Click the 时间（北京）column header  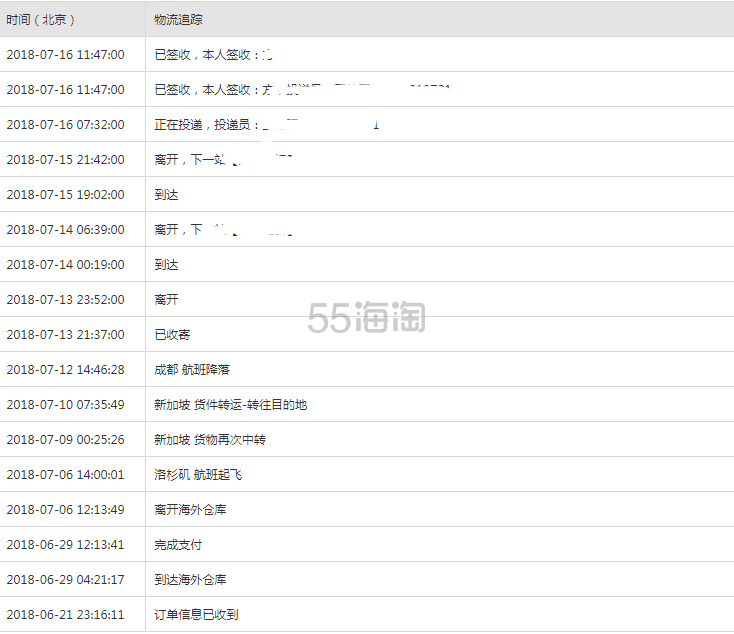click(40, 20)
